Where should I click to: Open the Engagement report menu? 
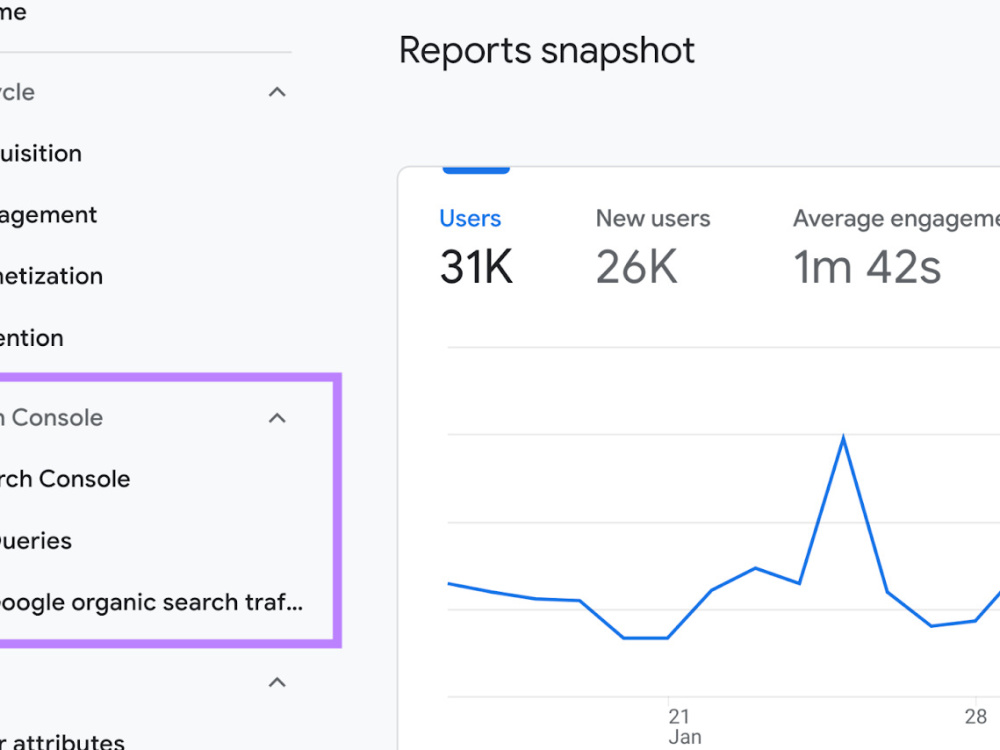tap(48, 216)
